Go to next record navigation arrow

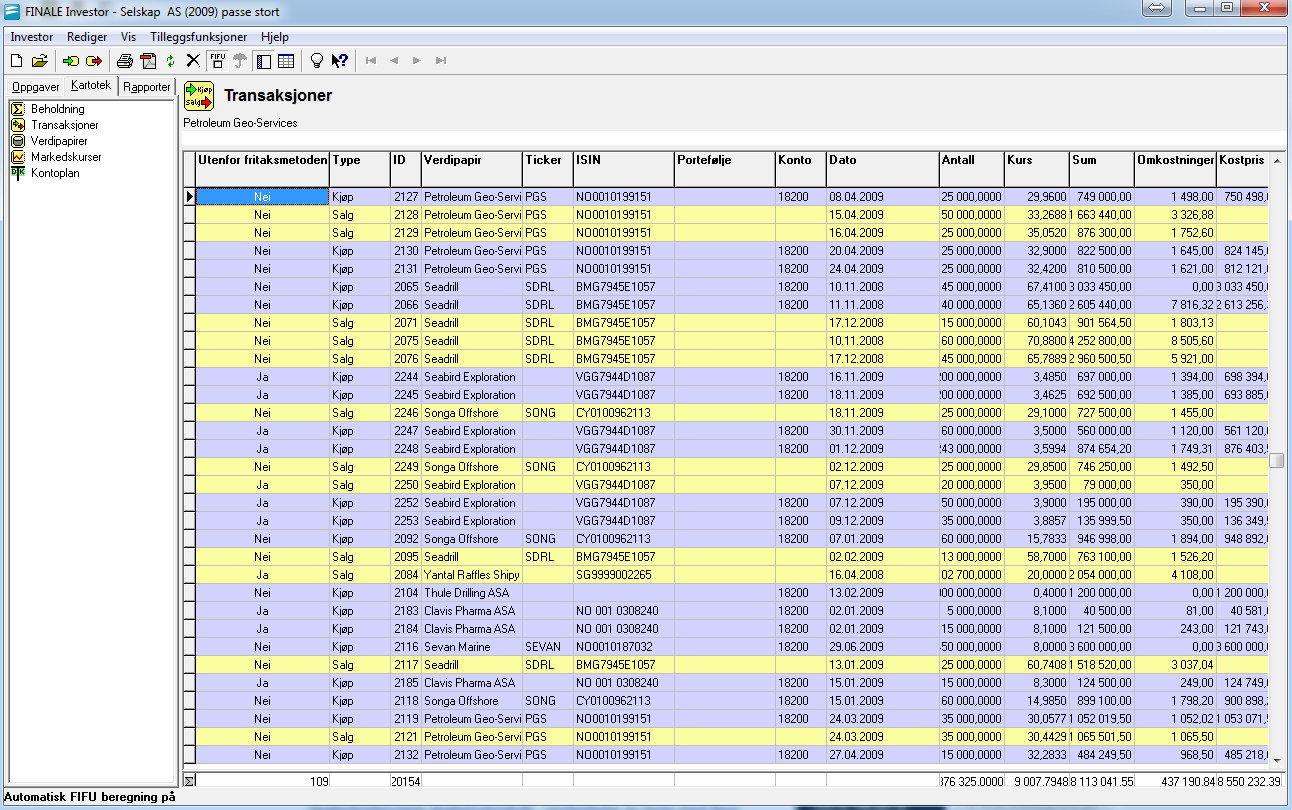[x=417, y=61]
